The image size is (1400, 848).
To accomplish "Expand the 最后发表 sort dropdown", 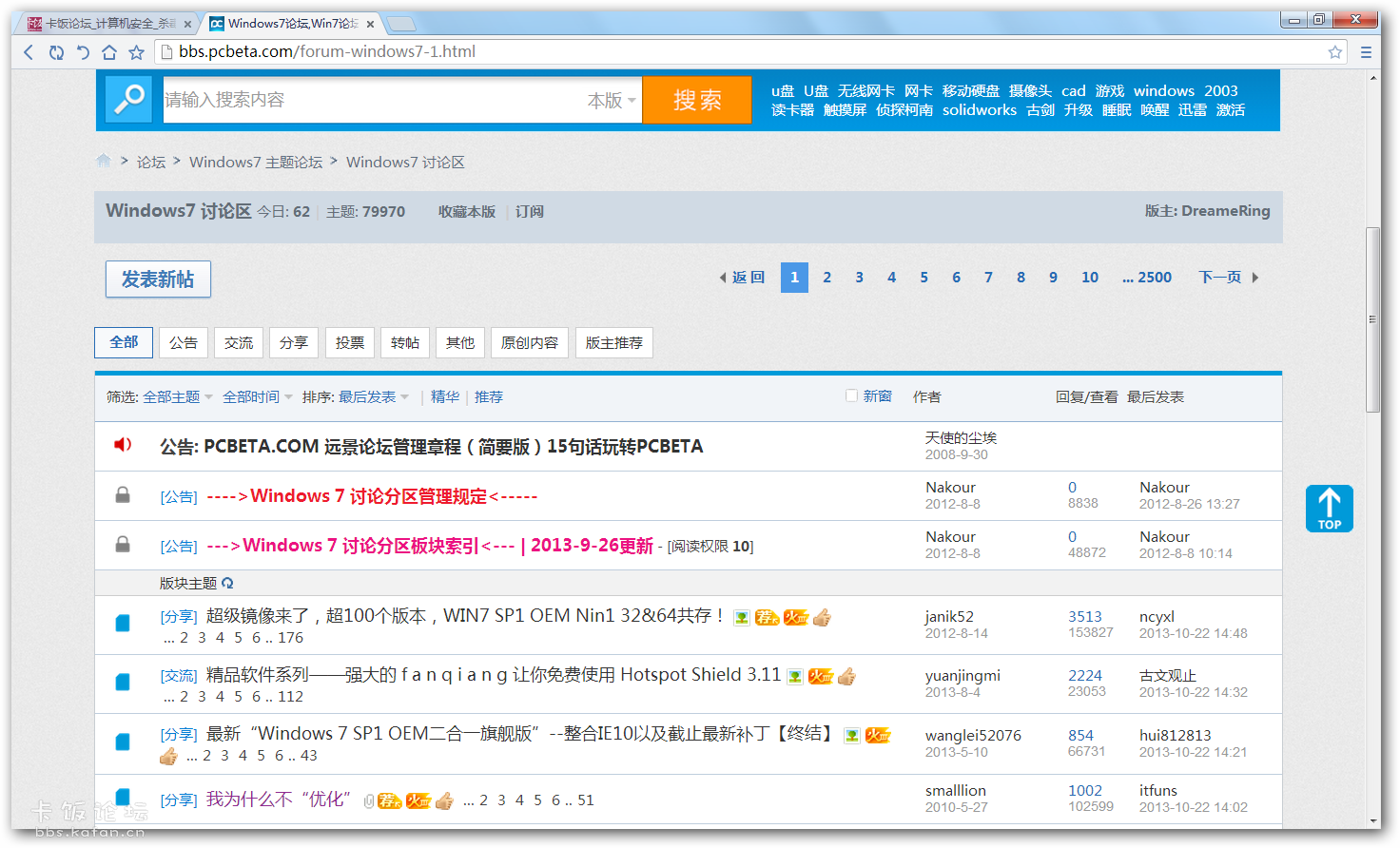I will 374,396.
